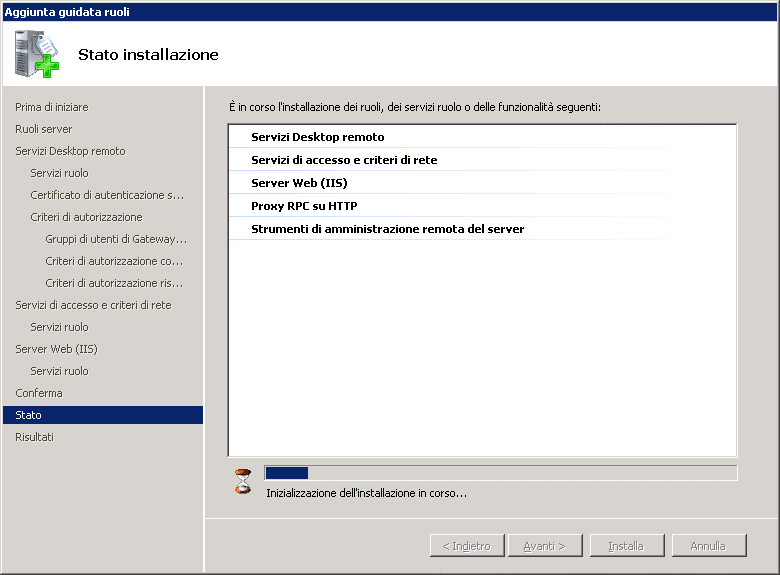
Task: Click the Installa button
Action: click(x=627, y=546)
